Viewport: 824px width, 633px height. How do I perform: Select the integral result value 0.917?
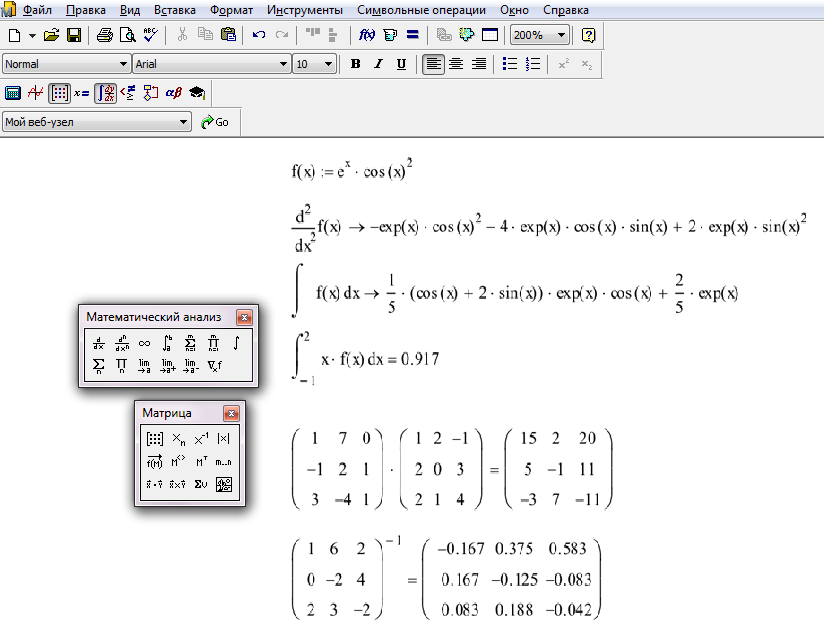pyautogui.click(x=420, y=359)
